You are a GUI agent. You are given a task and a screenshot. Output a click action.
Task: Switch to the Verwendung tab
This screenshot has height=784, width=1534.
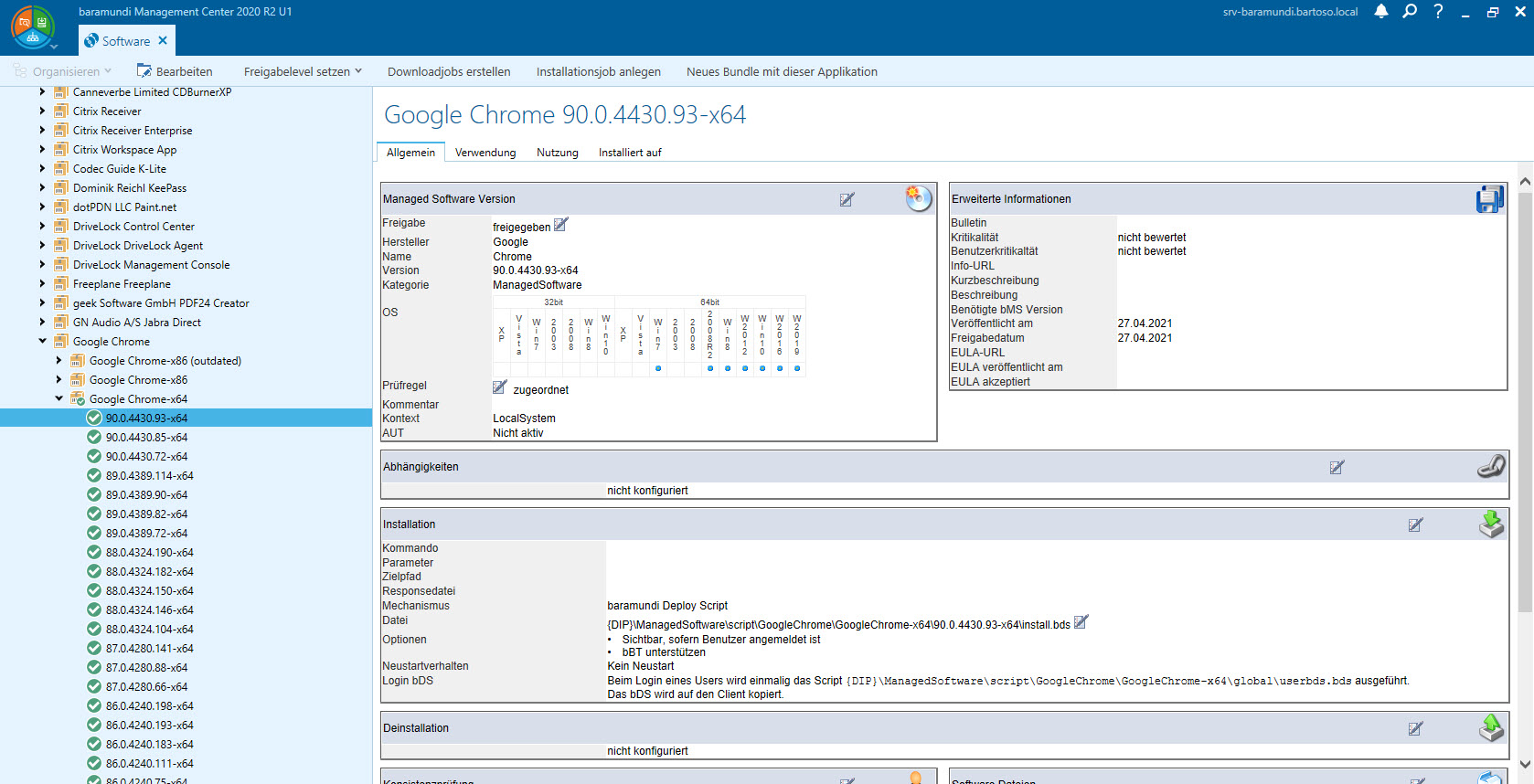pos(485,153)
